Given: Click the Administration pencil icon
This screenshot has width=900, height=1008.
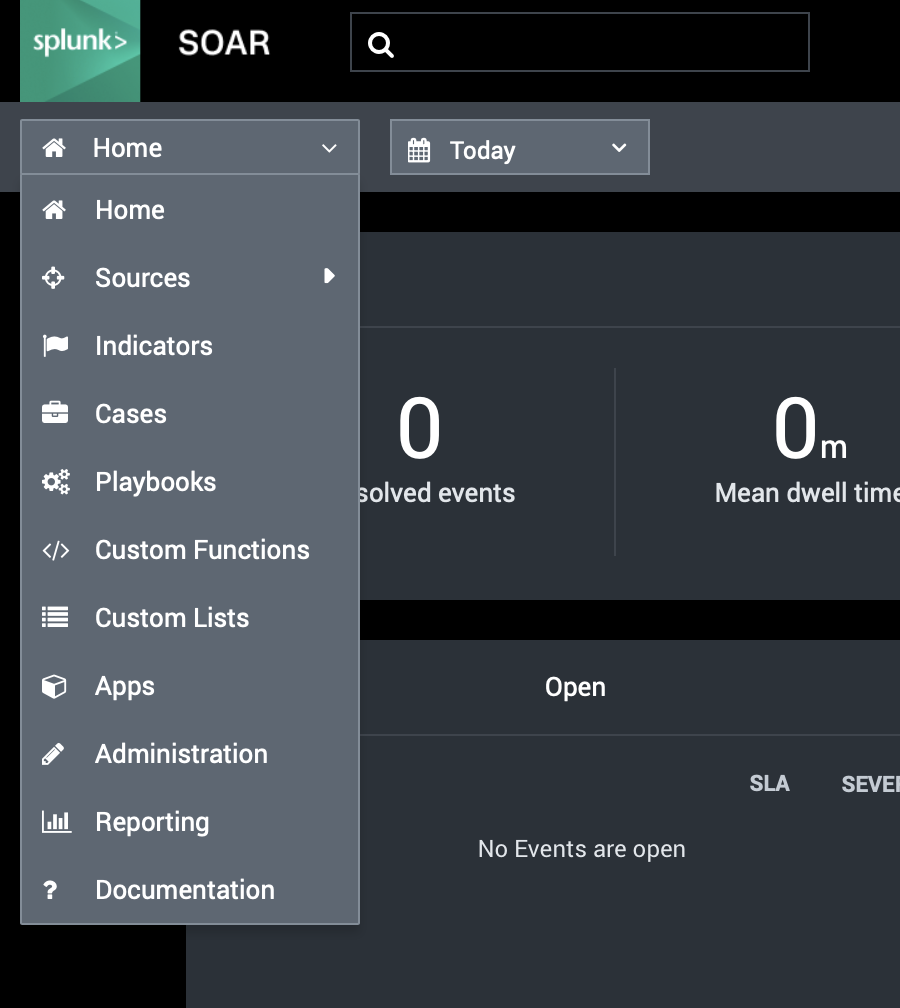Looking at the screenshot, I should (x=54, y=754).
